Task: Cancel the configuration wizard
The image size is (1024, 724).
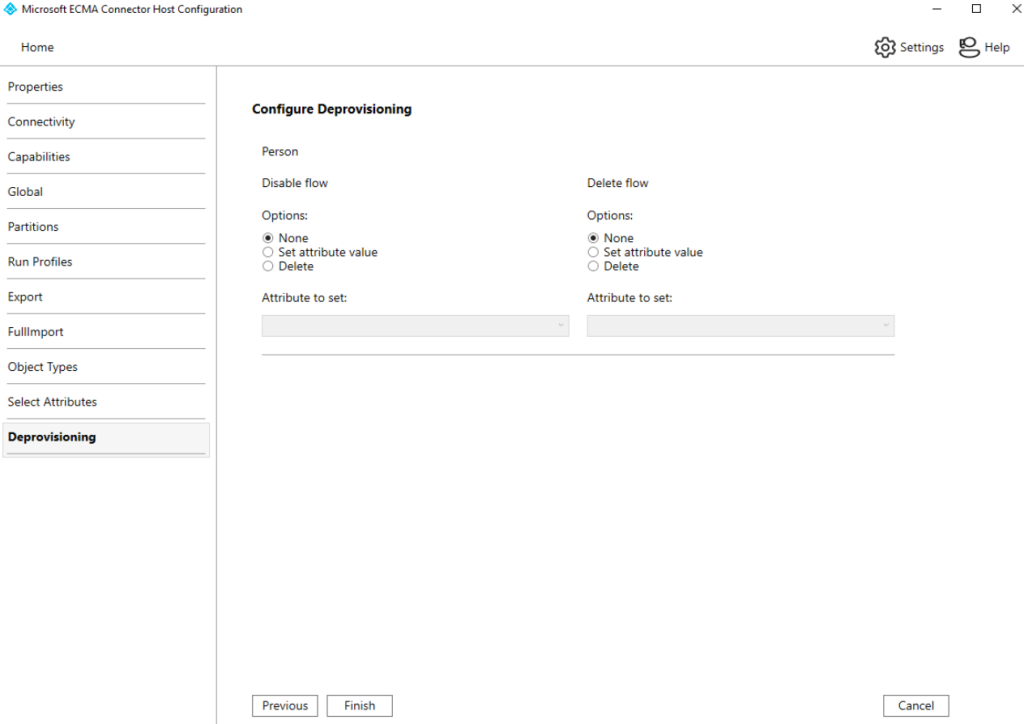Action: point(915,705)
